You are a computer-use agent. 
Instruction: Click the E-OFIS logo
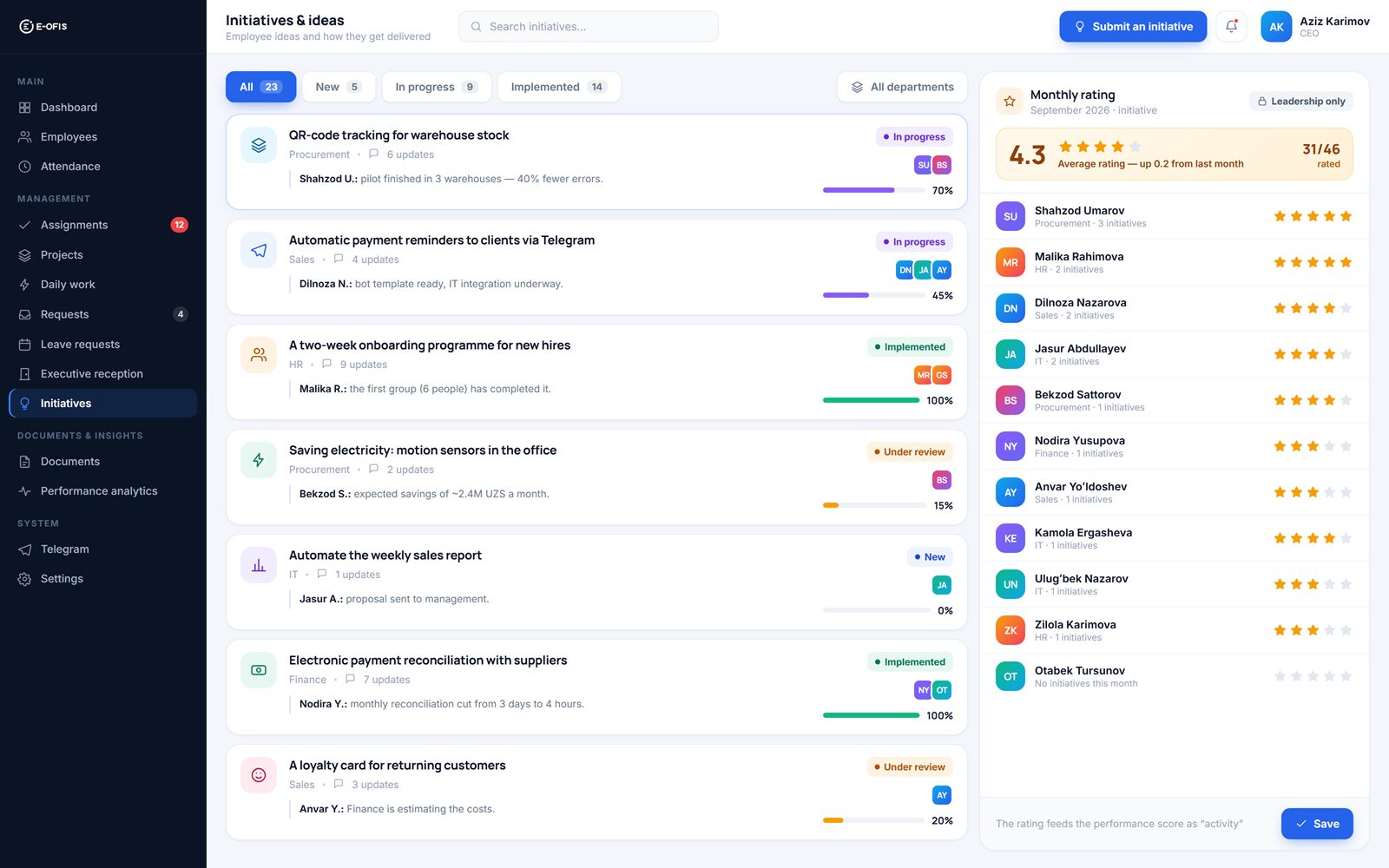point(43,26)
